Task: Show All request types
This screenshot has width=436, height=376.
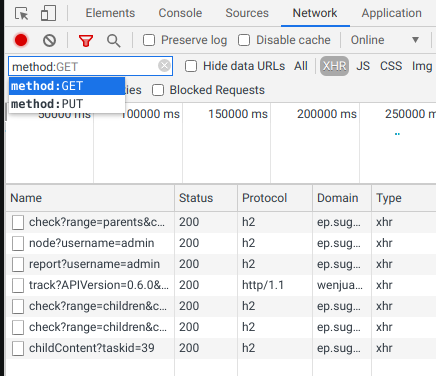Action: [x=301, y=66]
